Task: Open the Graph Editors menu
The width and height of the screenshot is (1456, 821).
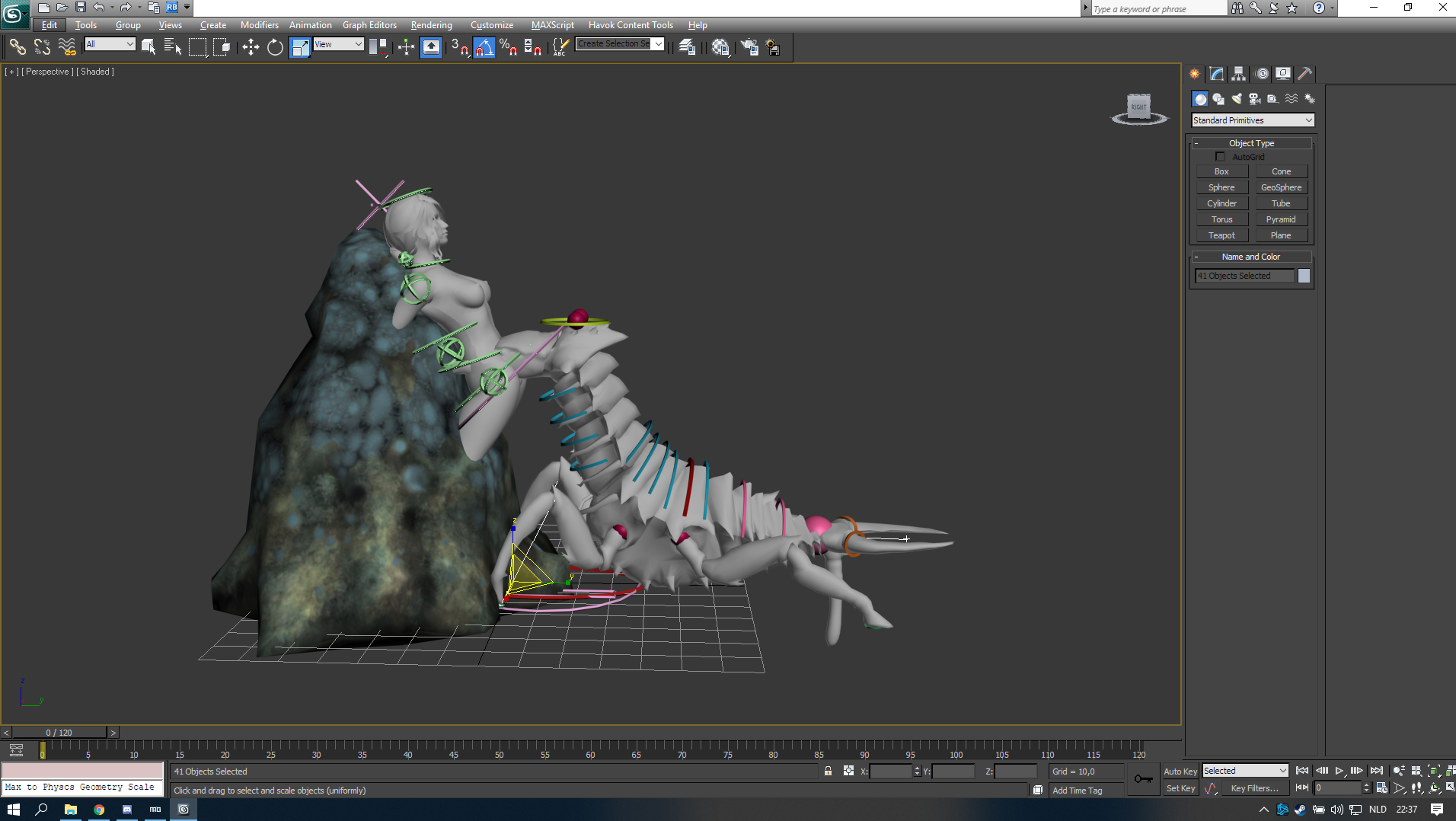Action: click(x=369, y=25)
